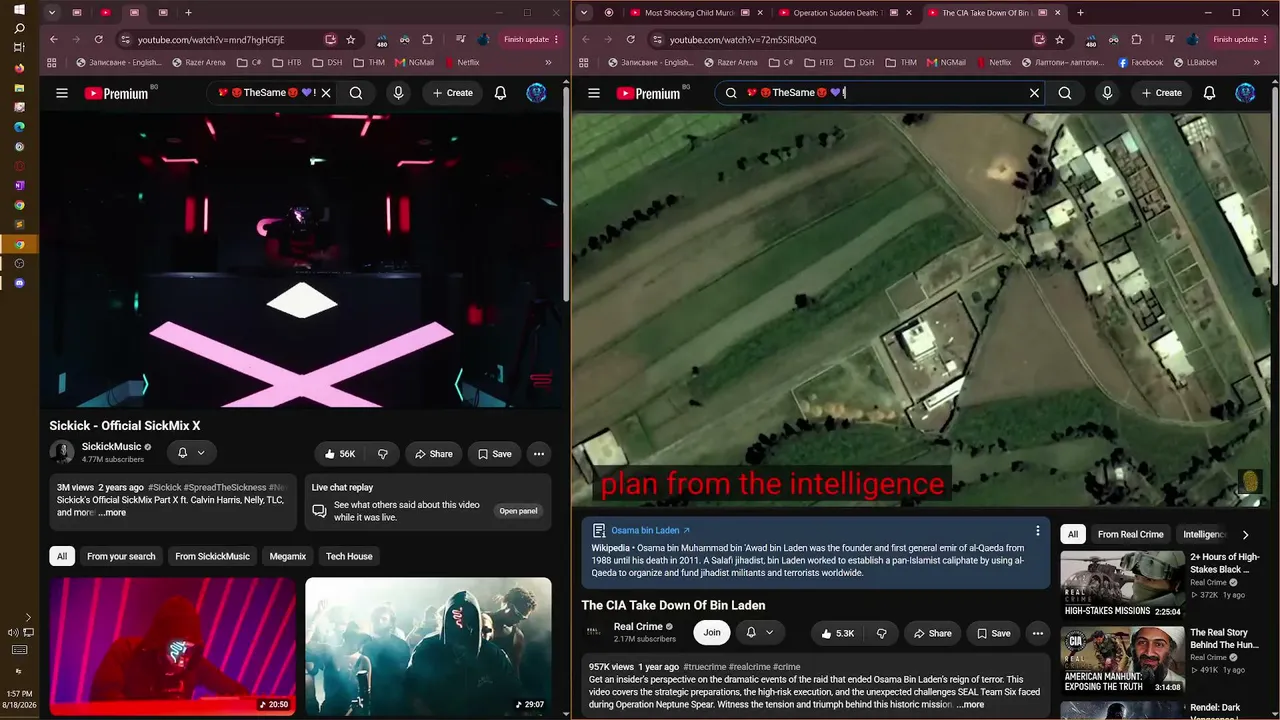Filter by Megamix chip
1280x720 pixels.
pyautogui.click(x=288, y=556)
